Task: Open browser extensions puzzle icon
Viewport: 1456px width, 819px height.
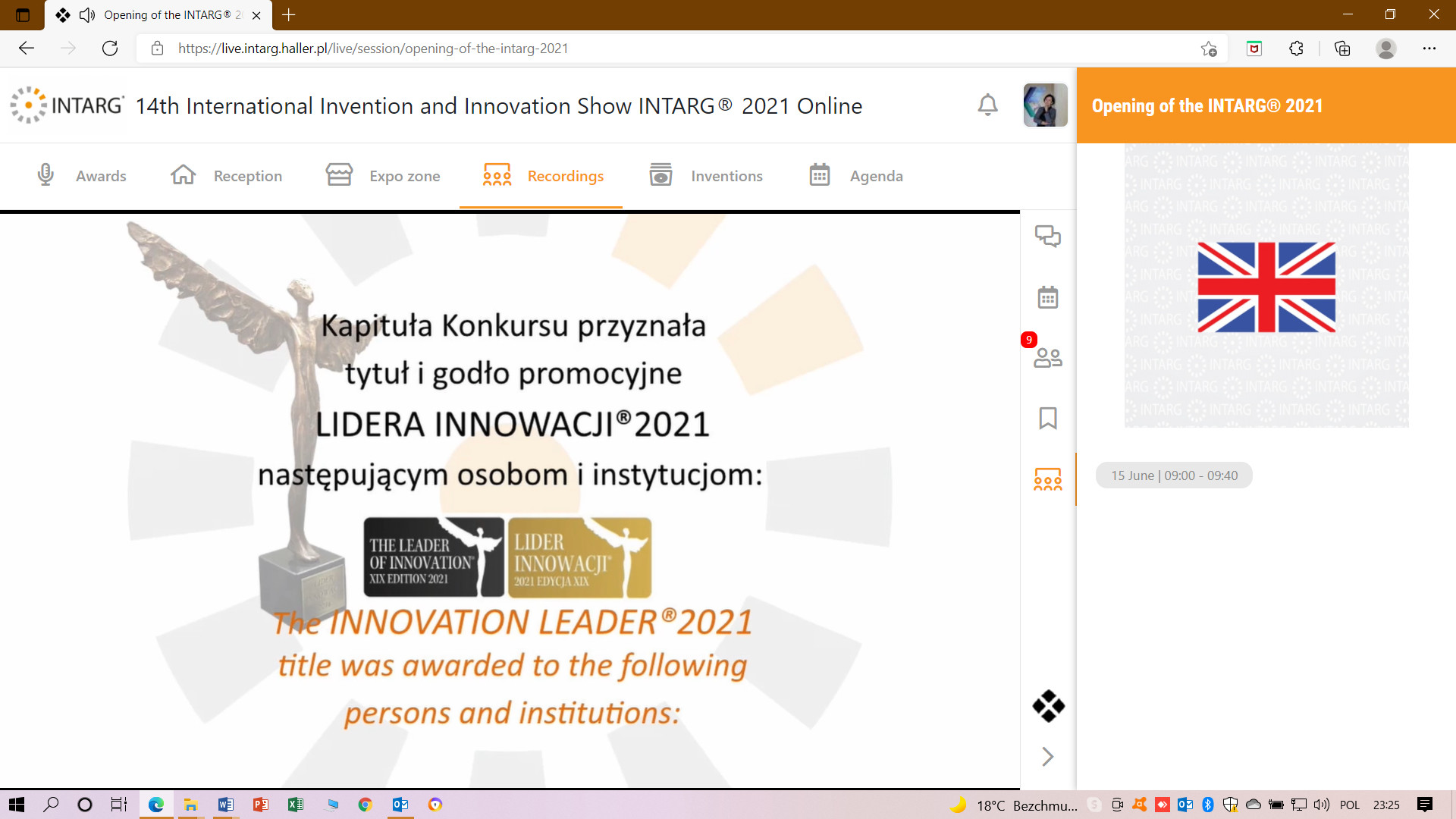Action: (1296, 49)
